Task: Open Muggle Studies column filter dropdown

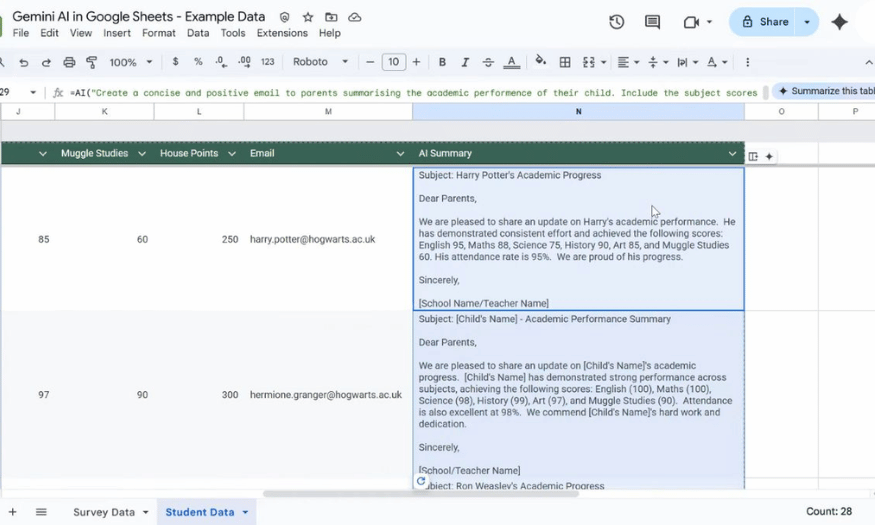Action: click(x=142, y=153)
